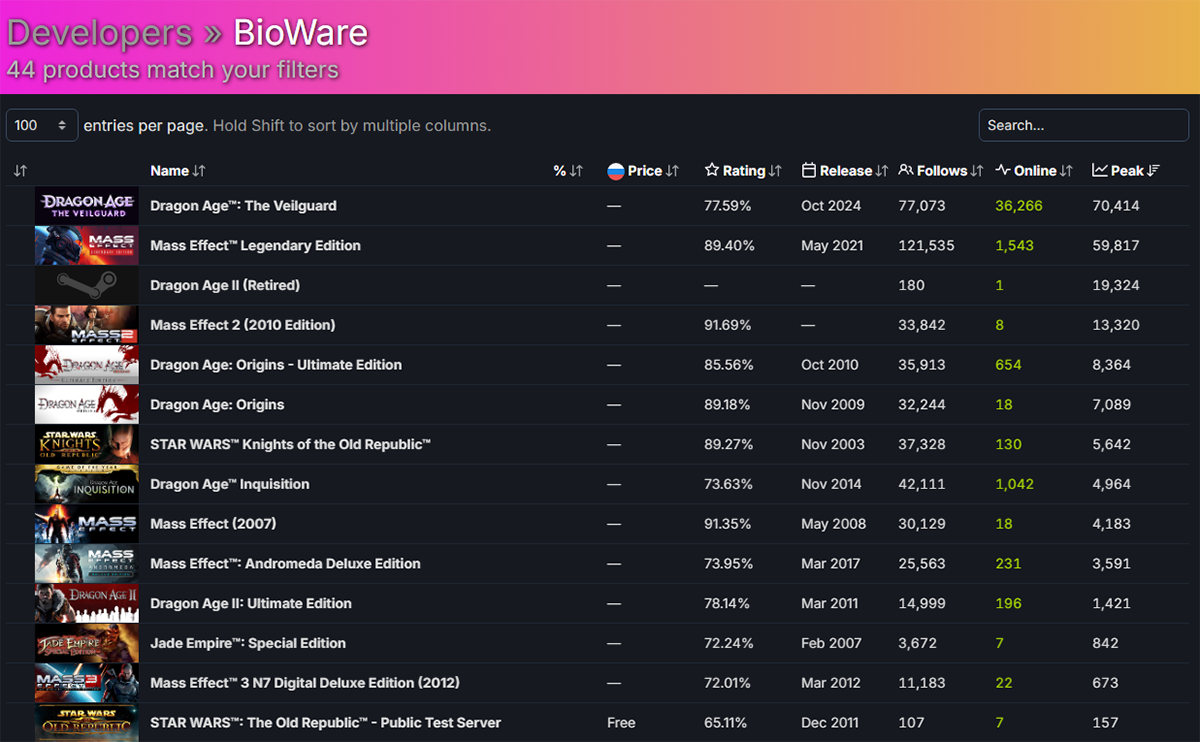Viewport: 1200px width, 742px height.
Task: Open Mass Effect (2007) title link
Action: tap(213, 524)
